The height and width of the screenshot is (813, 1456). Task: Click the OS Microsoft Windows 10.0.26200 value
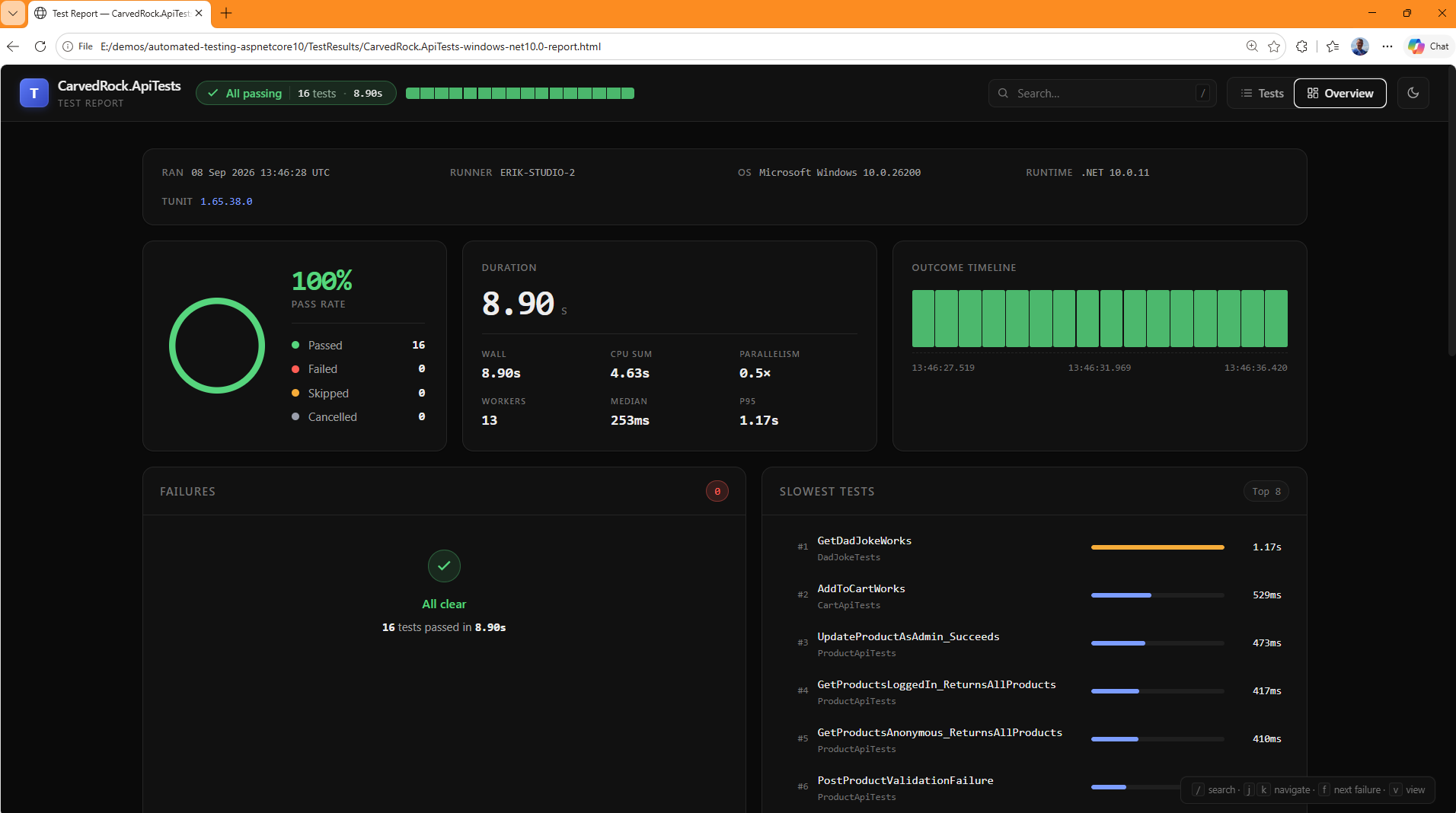tap(839, 173)
